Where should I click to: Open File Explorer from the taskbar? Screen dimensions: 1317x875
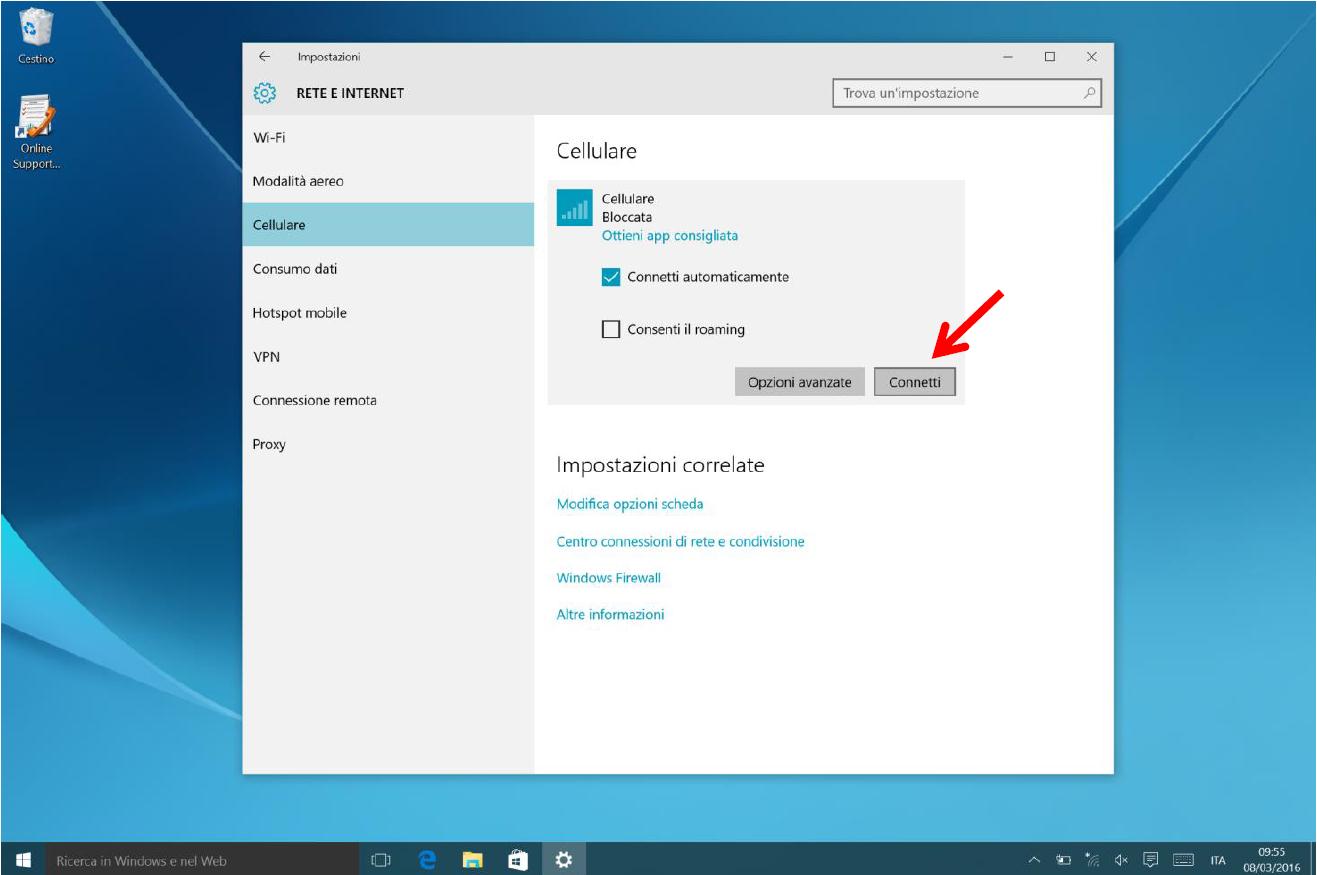(473, 859)
